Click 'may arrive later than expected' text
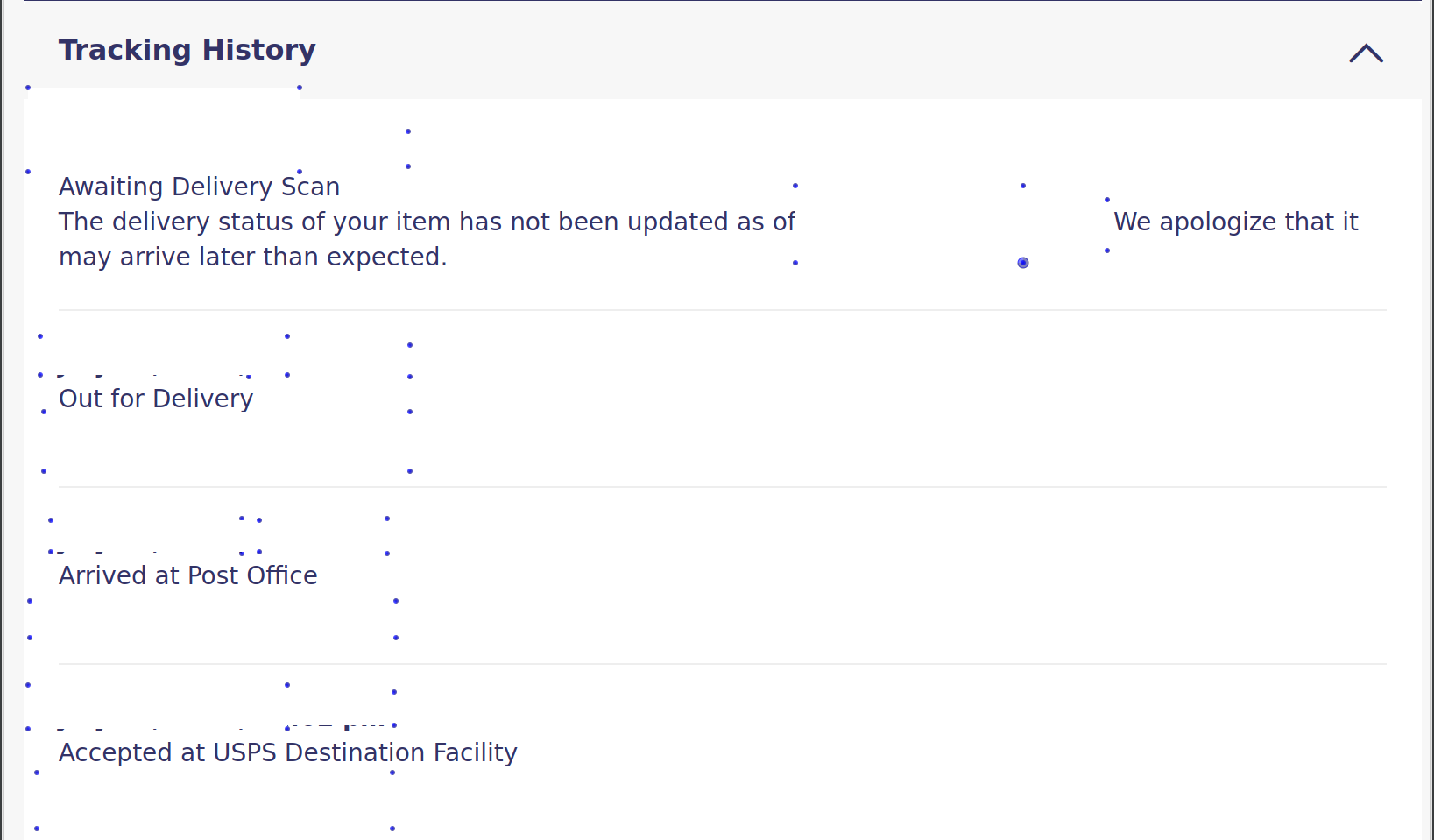Screen dimensions: 1434x840 tap(252, 257)
